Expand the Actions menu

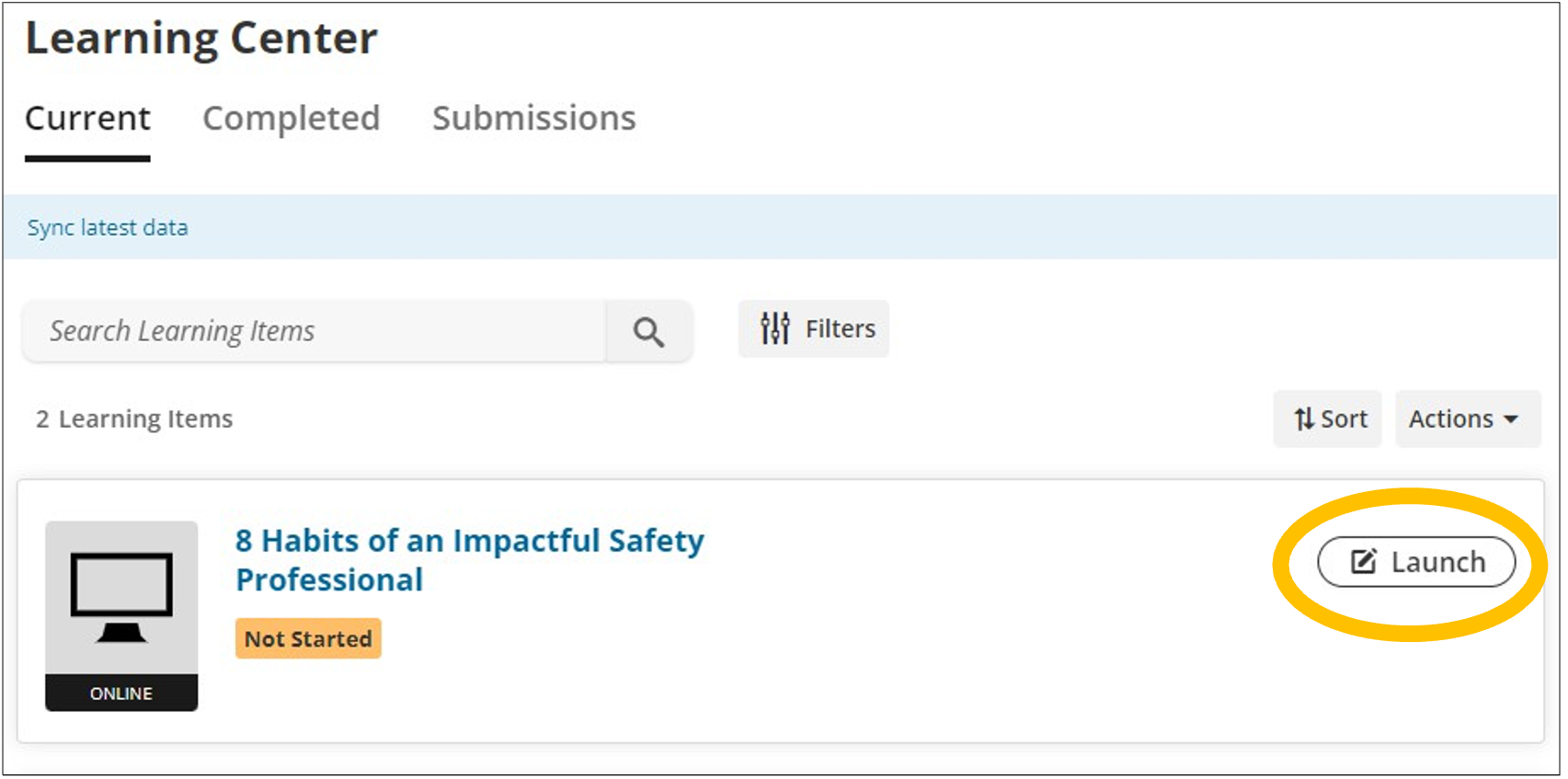[1466, 419]
